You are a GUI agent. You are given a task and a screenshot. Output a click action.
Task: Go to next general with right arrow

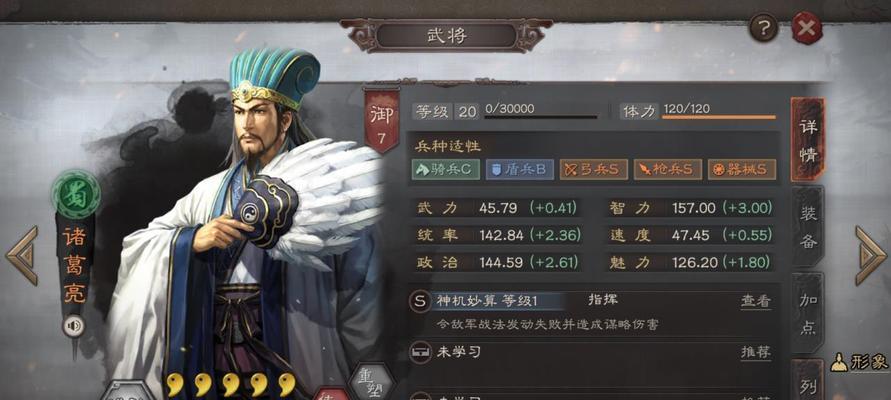click(x=870, y=255)
